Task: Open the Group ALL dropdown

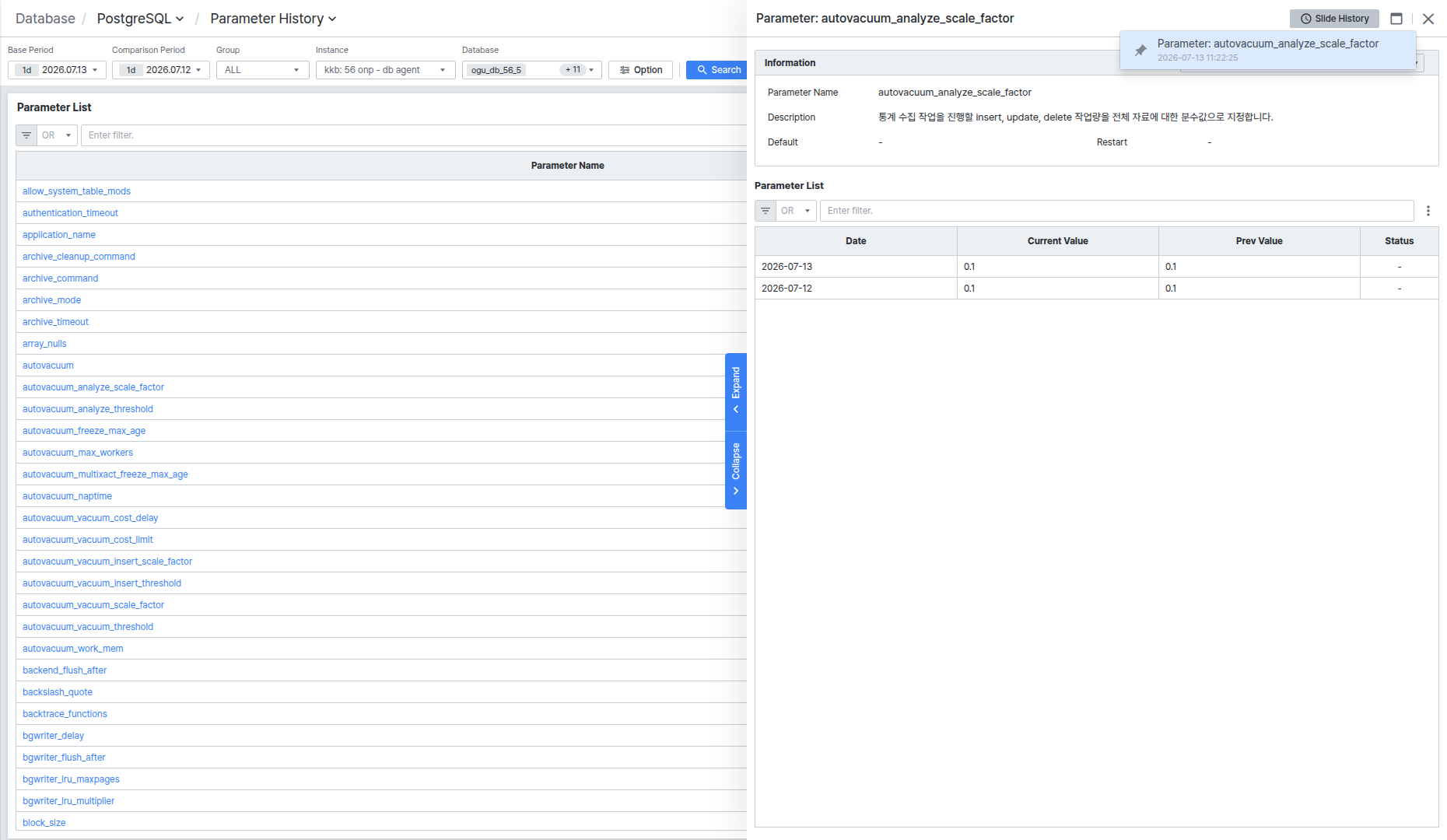Action: (x=262, y=70)
